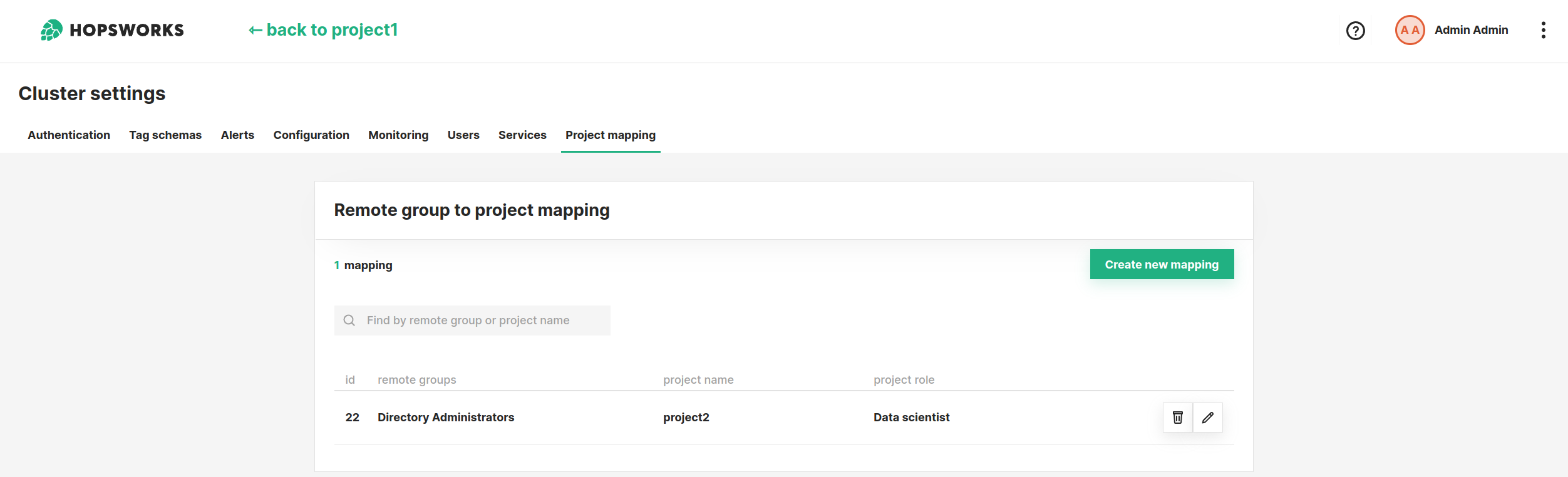This screenshot has height=477, width=1568.
Task: Edit the project2 mapping with pencil icon
Action: [1208, 418]
